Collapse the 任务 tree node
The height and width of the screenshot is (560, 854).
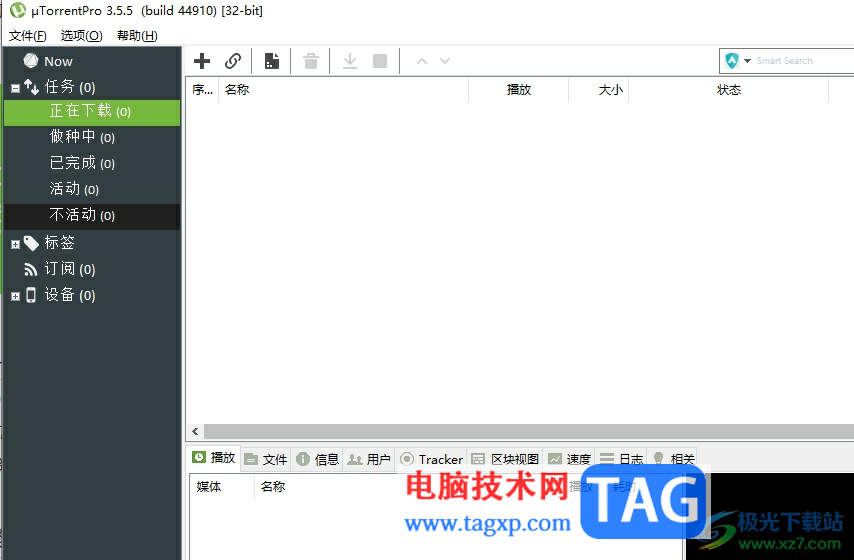click(15, 88)
